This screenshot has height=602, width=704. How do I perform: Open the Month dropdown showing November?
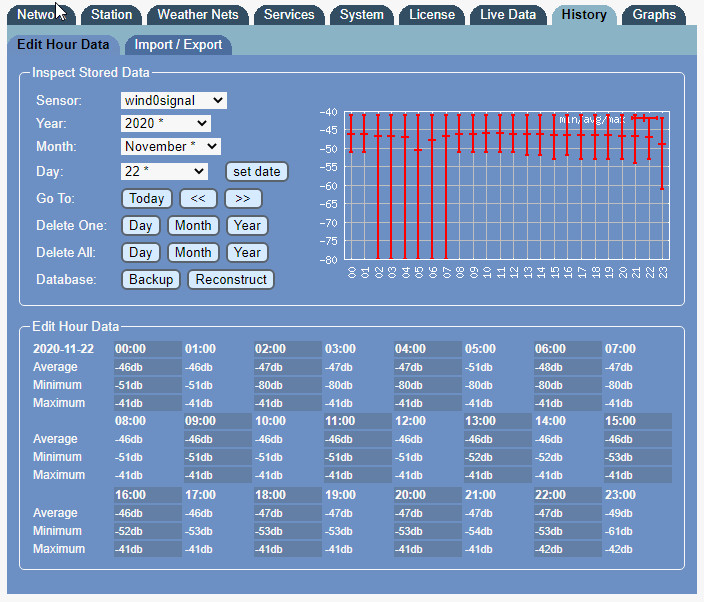pyautogui.click(x=171, y=146)
